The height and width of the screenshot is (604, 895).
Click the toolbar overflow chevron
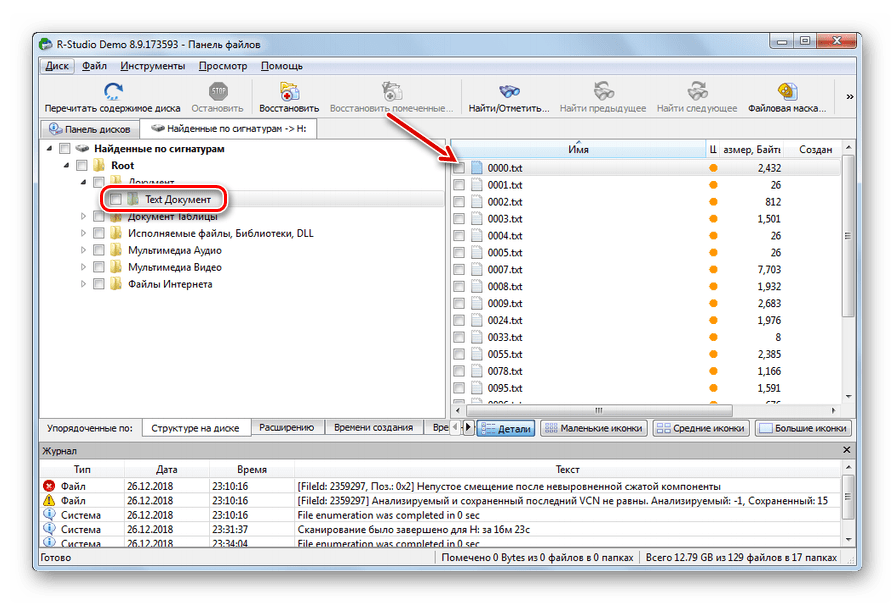850,97
